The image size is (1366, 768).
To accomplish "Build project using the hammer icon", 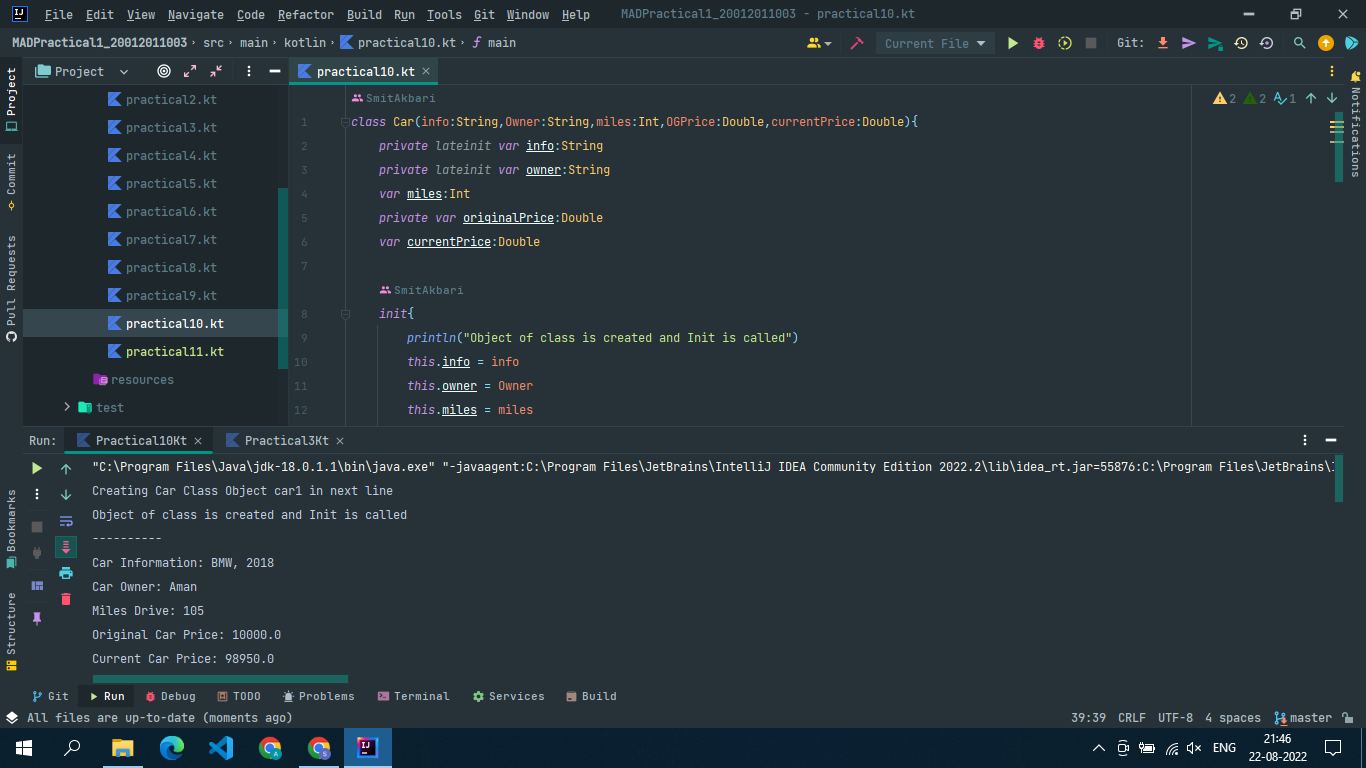I will point(857,43).
